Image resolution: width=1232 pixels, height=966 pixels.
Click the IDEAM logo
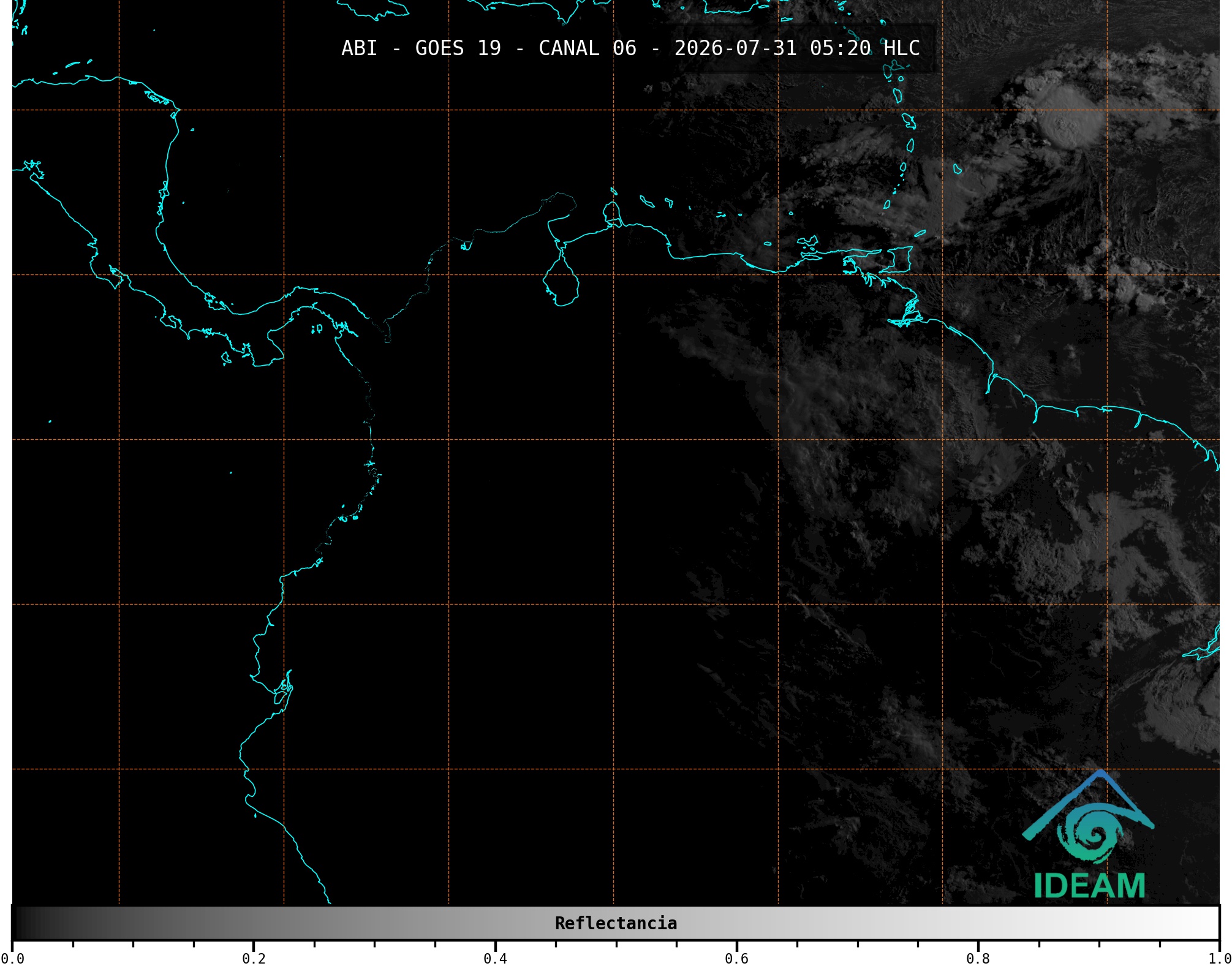coord(1089,834)
